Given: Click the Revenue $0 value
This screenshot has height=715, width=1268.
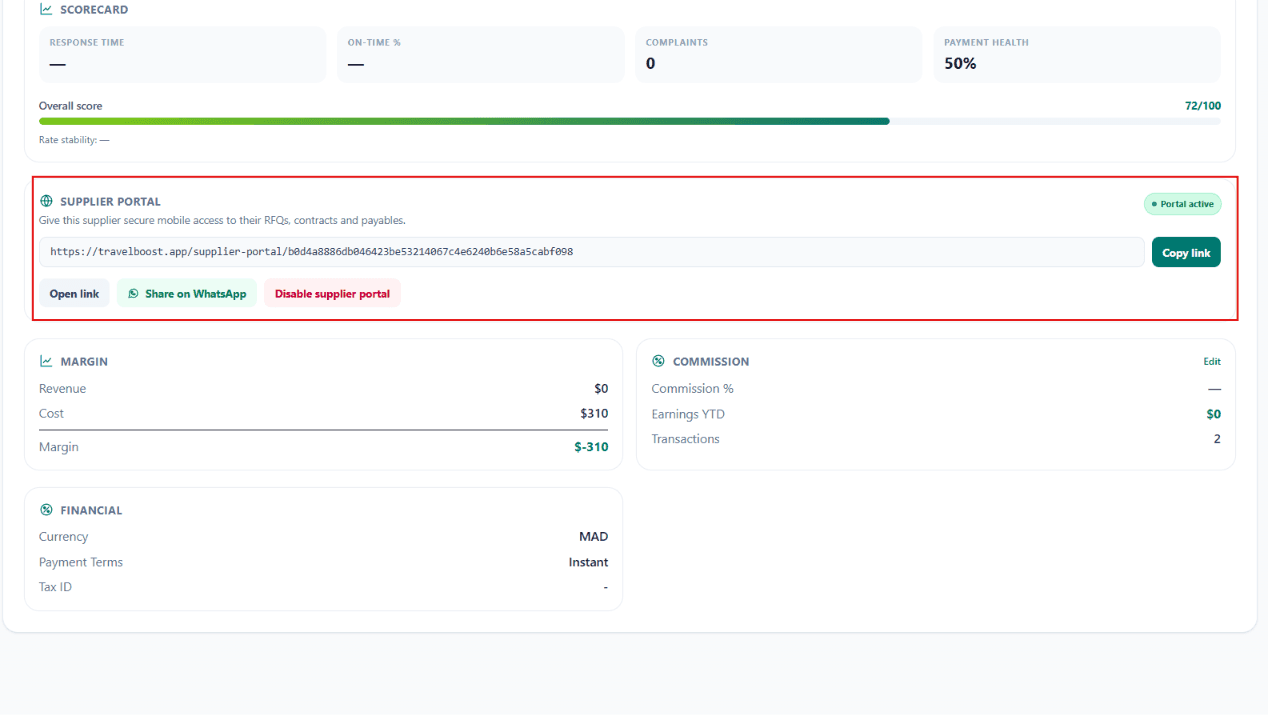Looking at the screenshot, I should pos(601,389).
